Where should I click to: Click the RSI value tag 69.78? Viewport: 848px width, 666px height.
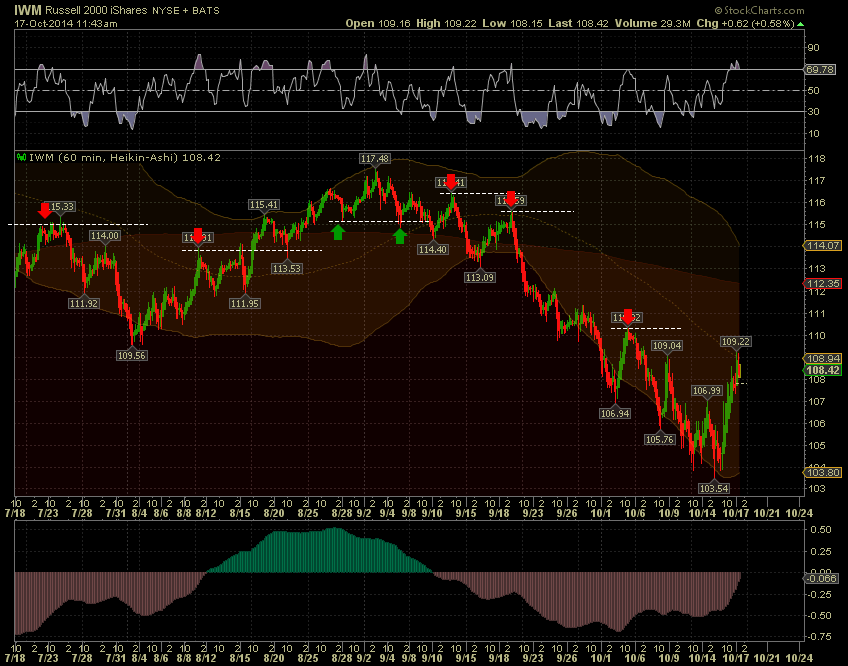(820, 69)
